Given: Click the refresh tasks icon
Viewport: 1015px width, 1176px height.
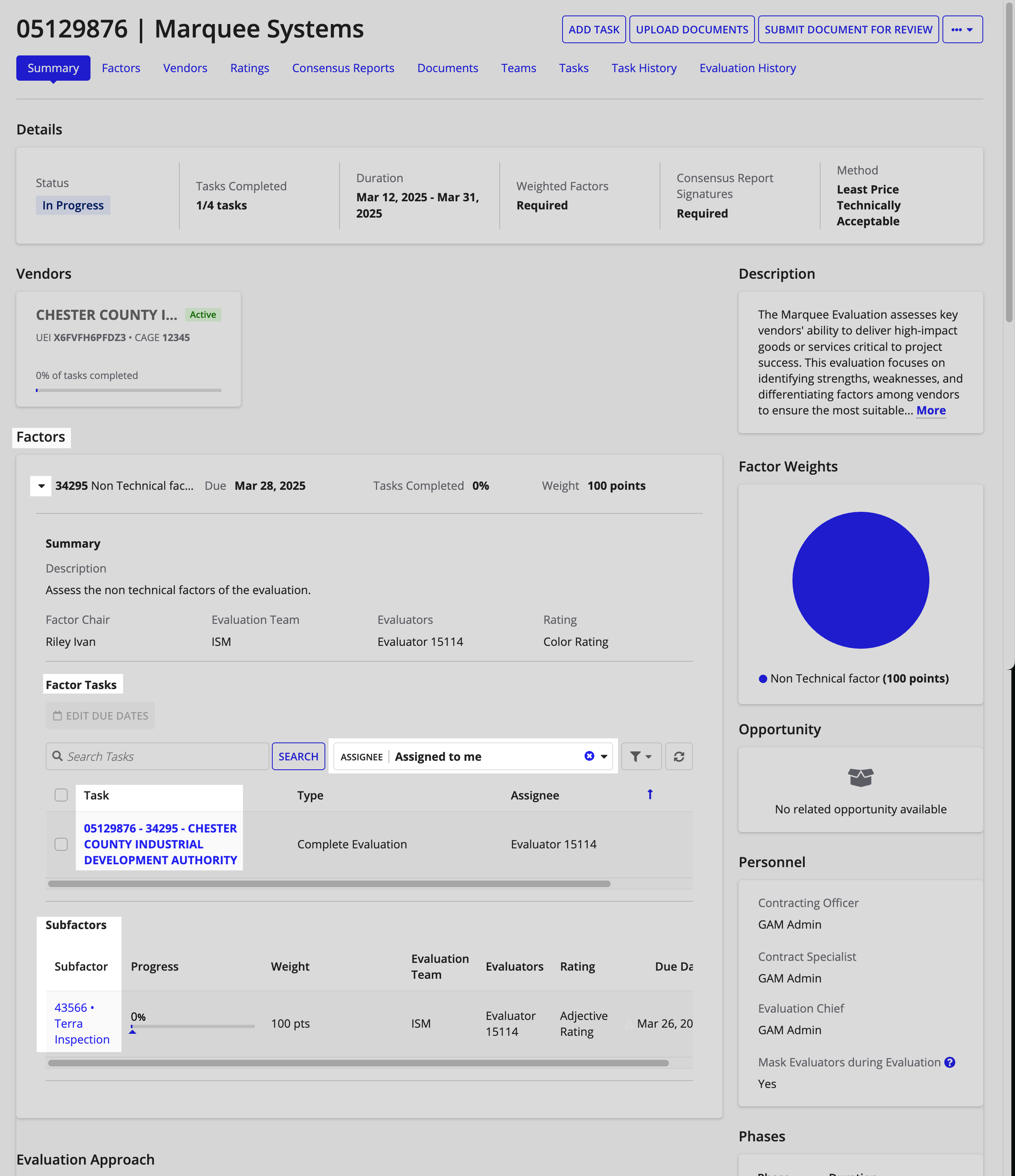Looking at the screenshot, I should click(x=678, y=756).
